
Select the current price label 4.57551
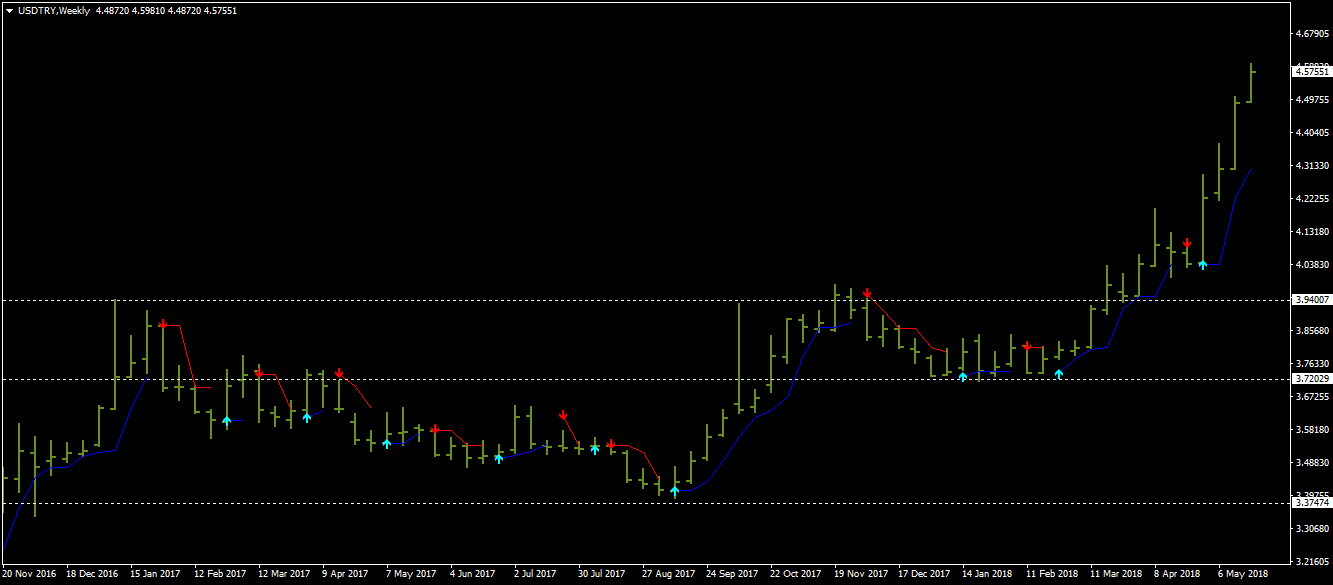(x=1312, y=72)
